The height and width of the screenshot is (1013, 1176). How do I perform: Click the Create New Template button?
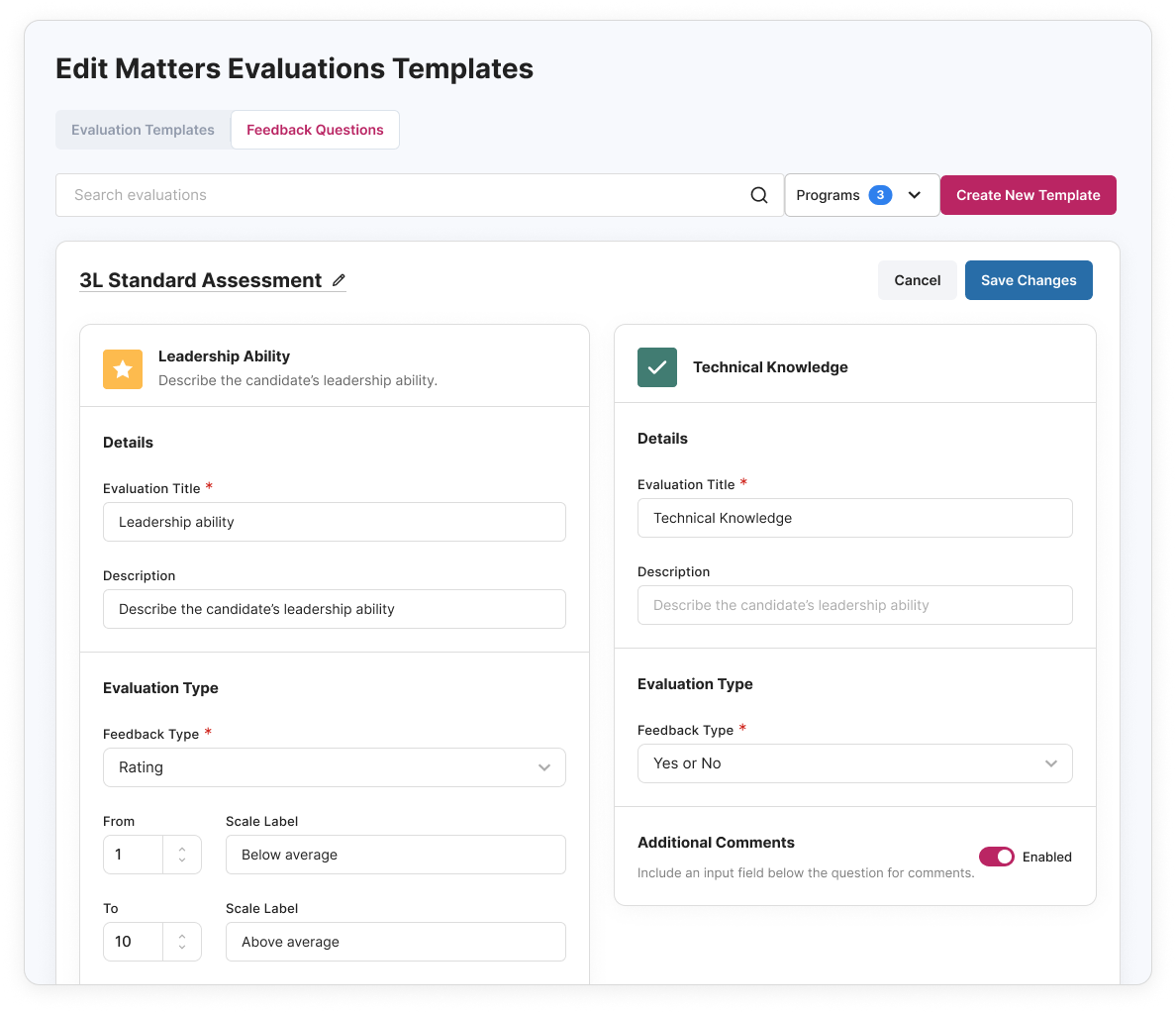(x=1028, y=194)
